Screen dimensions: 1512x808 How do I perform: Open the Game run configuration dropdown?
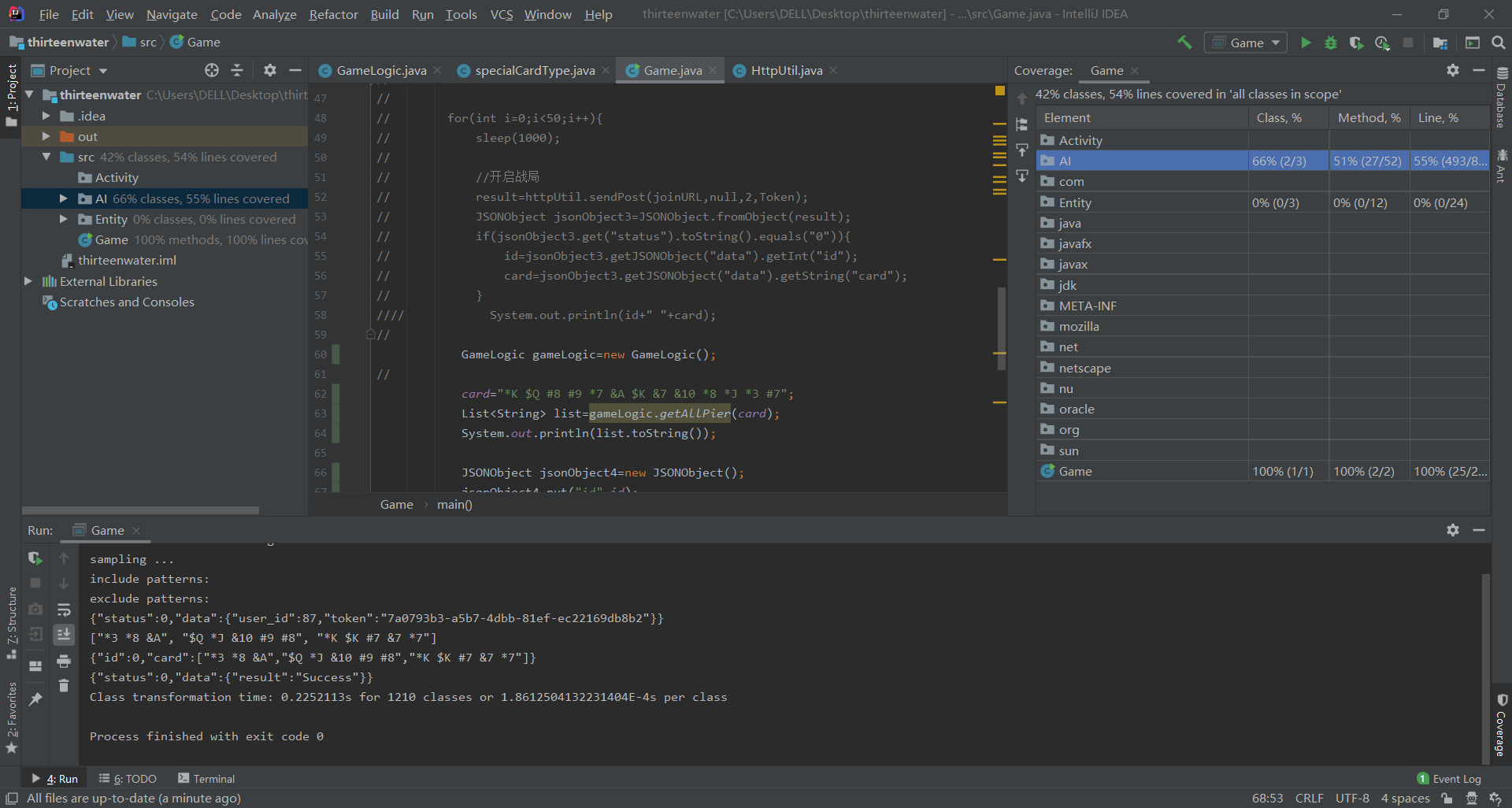click(1246, 43)
